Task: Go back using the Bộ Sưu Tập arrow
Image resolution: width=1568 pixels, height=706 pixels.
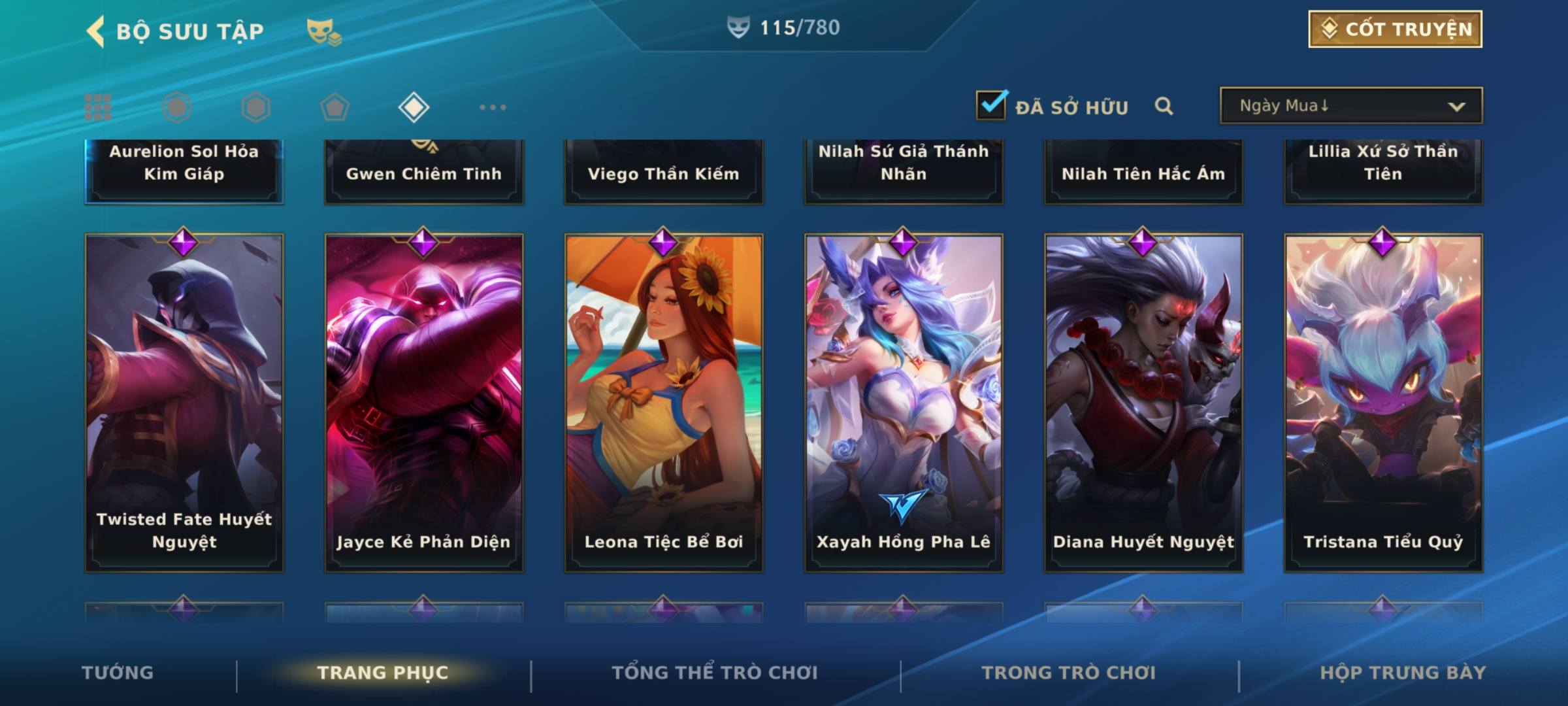Action: tap(95, 31)
